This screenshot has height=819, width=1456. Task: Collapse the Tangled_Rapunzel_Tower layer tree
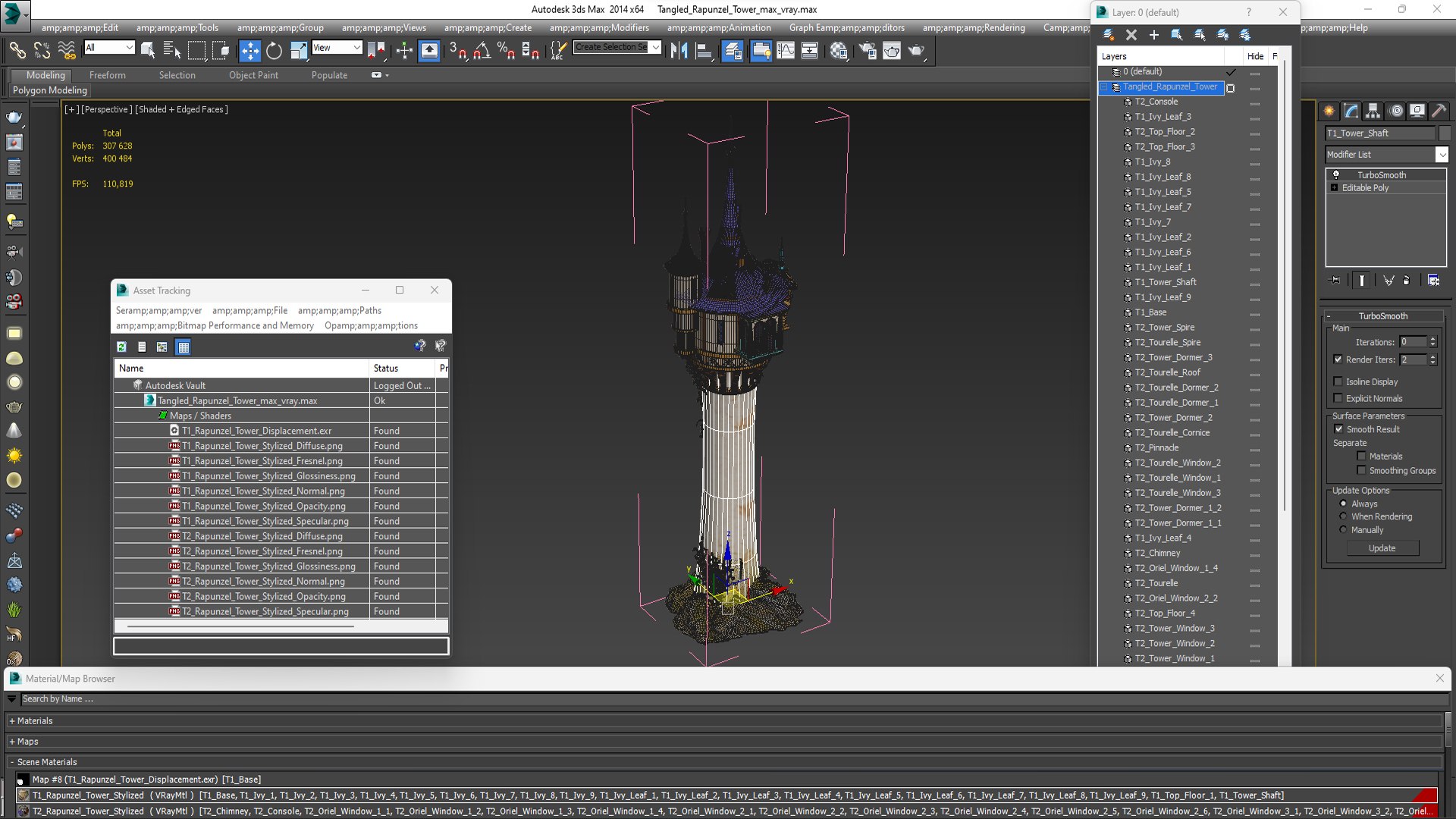[1105, 87]
